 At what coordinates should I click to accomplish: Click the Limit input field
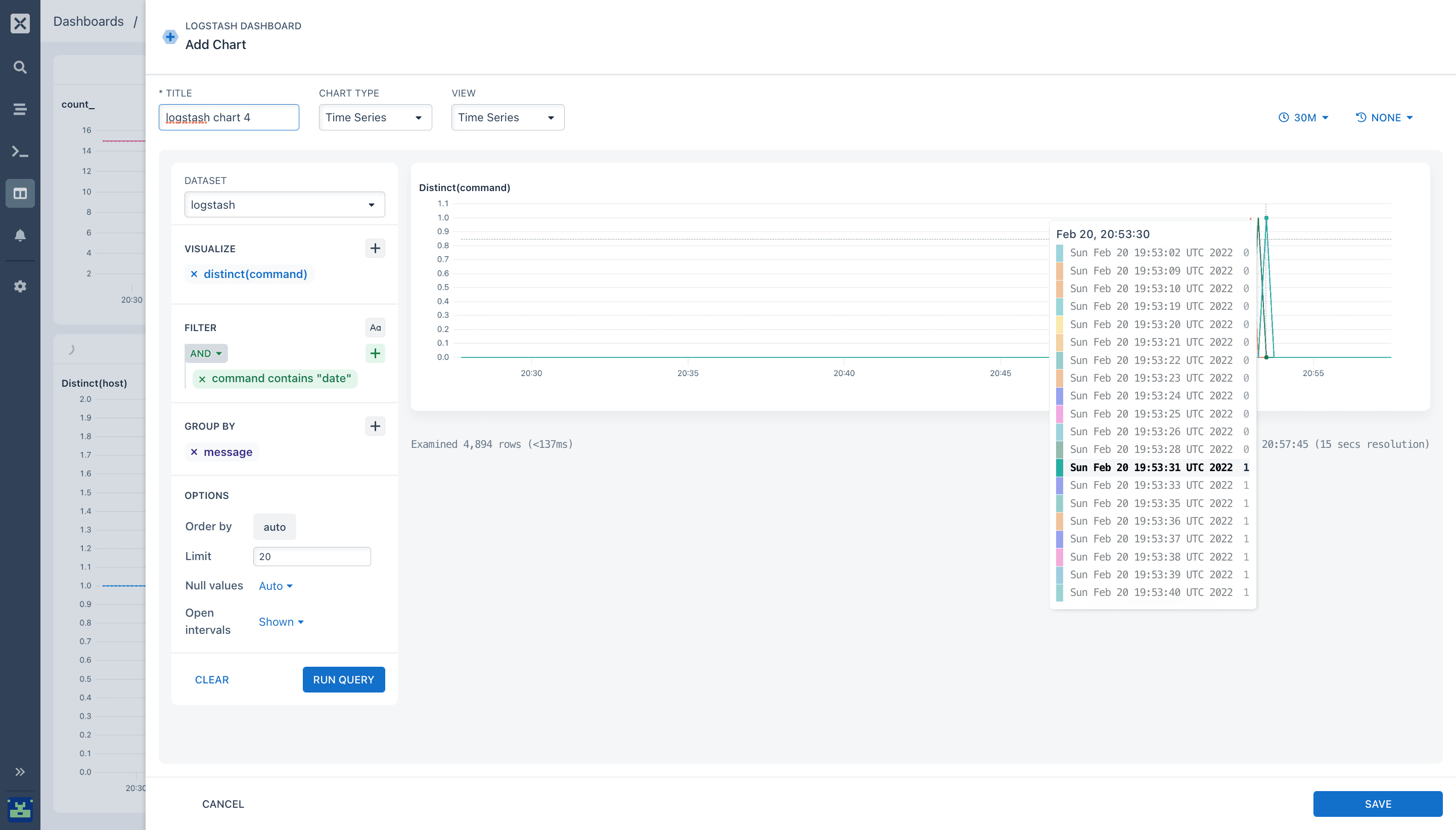pos(312,557)
